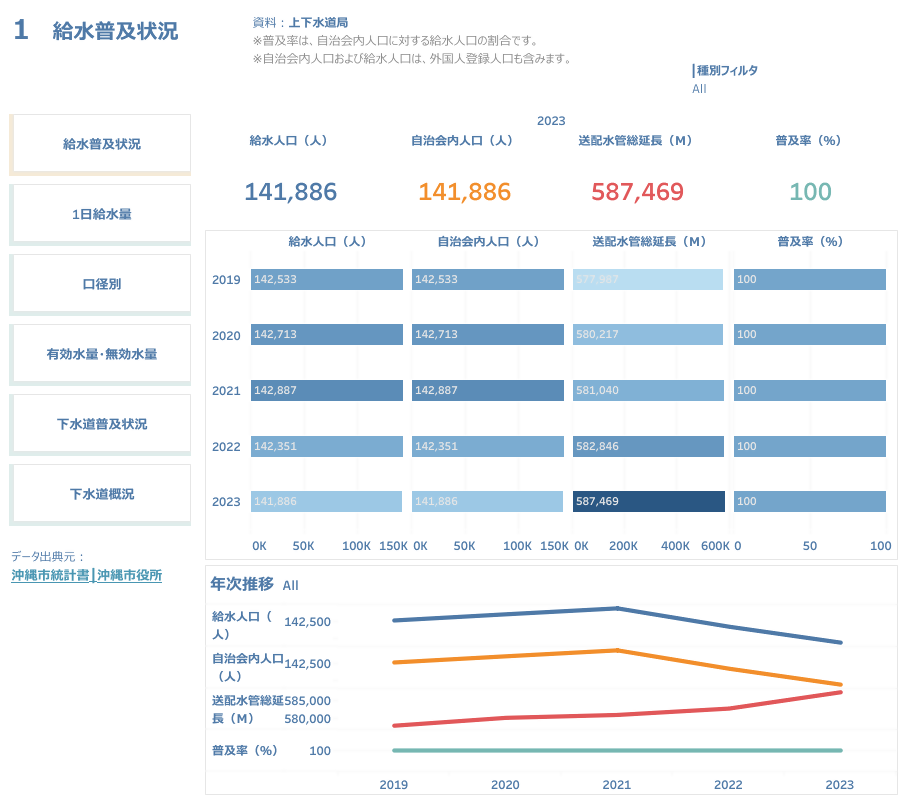Open the 給水普及状況 navigation tab

pos(101,144)
